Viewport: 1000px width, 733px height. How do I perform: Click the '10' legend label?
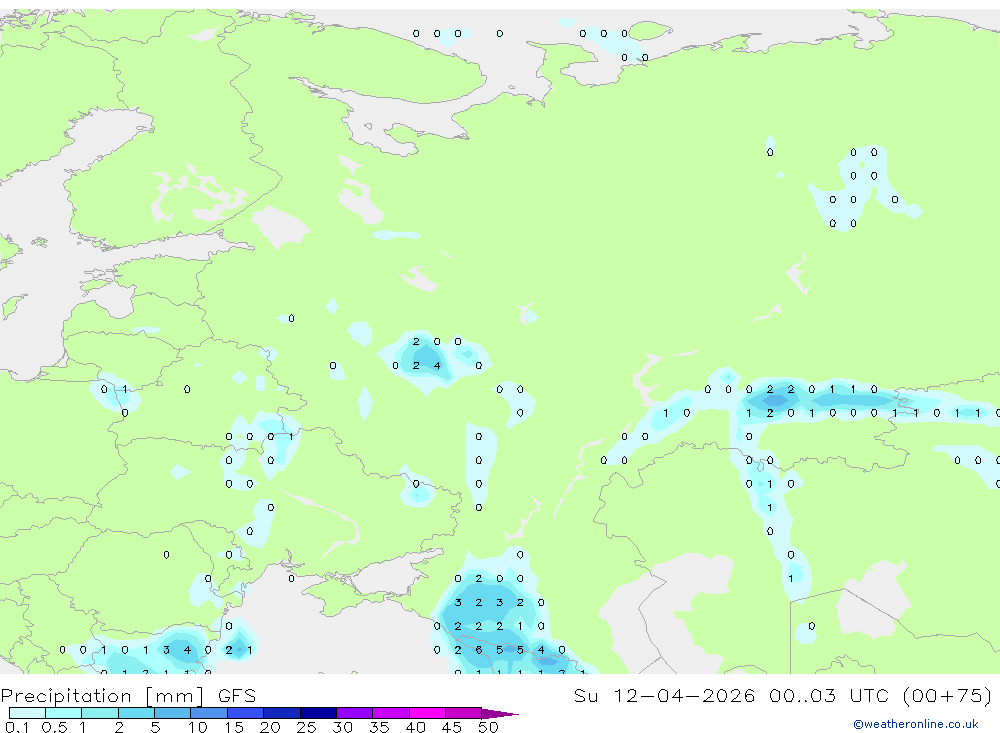tap(198, 727)
